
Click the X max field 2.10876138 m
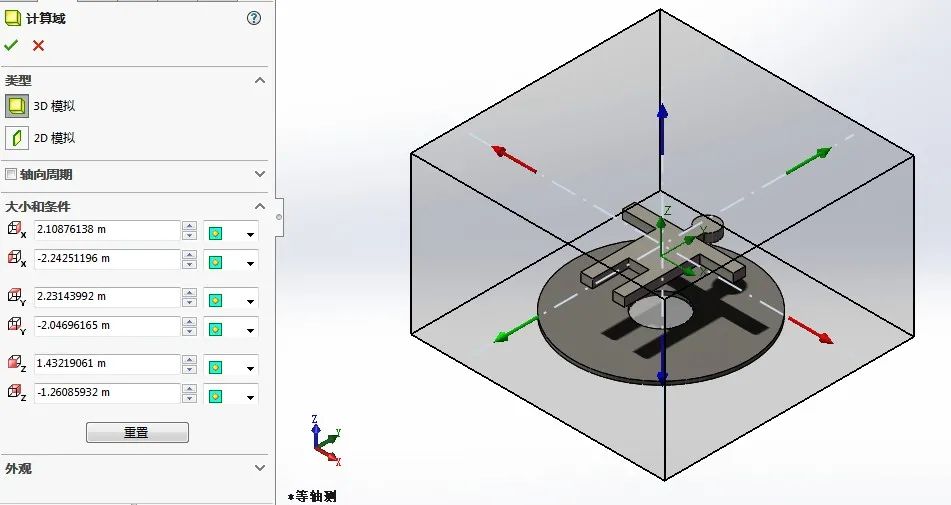105,230
